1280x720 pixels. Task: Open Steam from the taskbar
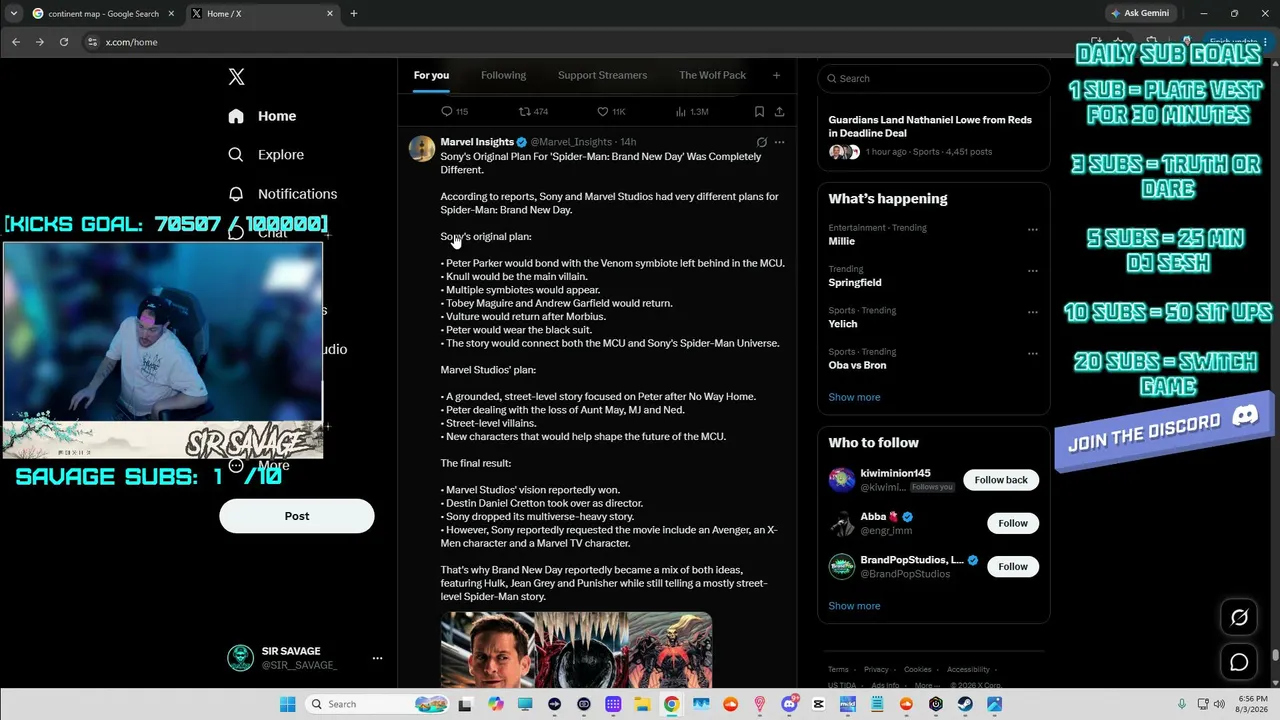click(965, 704)
